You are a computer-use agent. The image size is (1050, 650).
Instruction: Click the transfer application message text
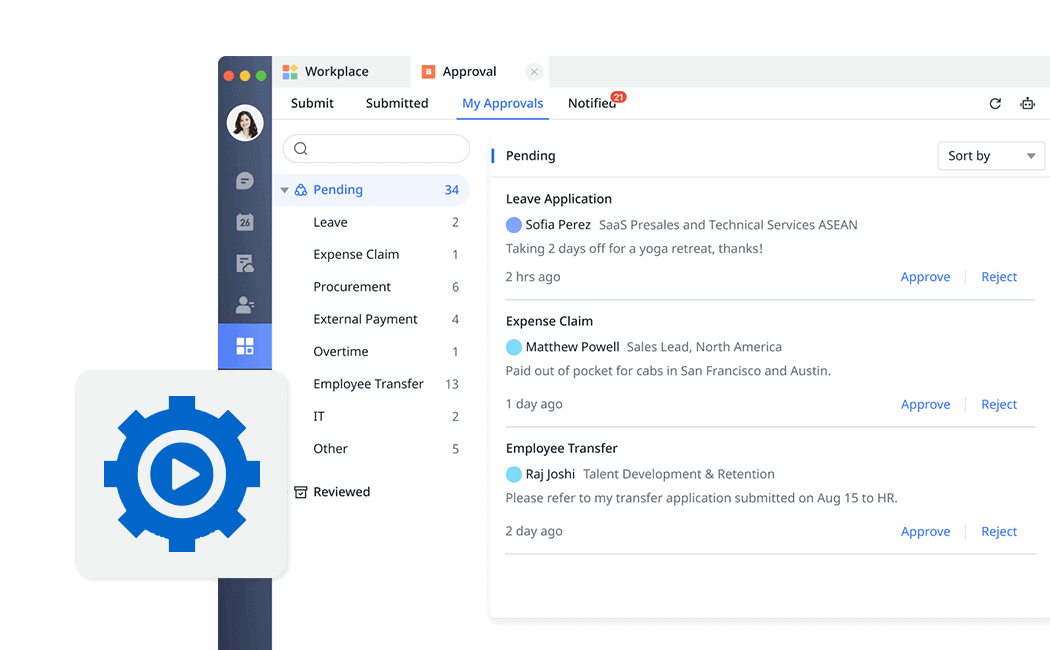(701, 498)
